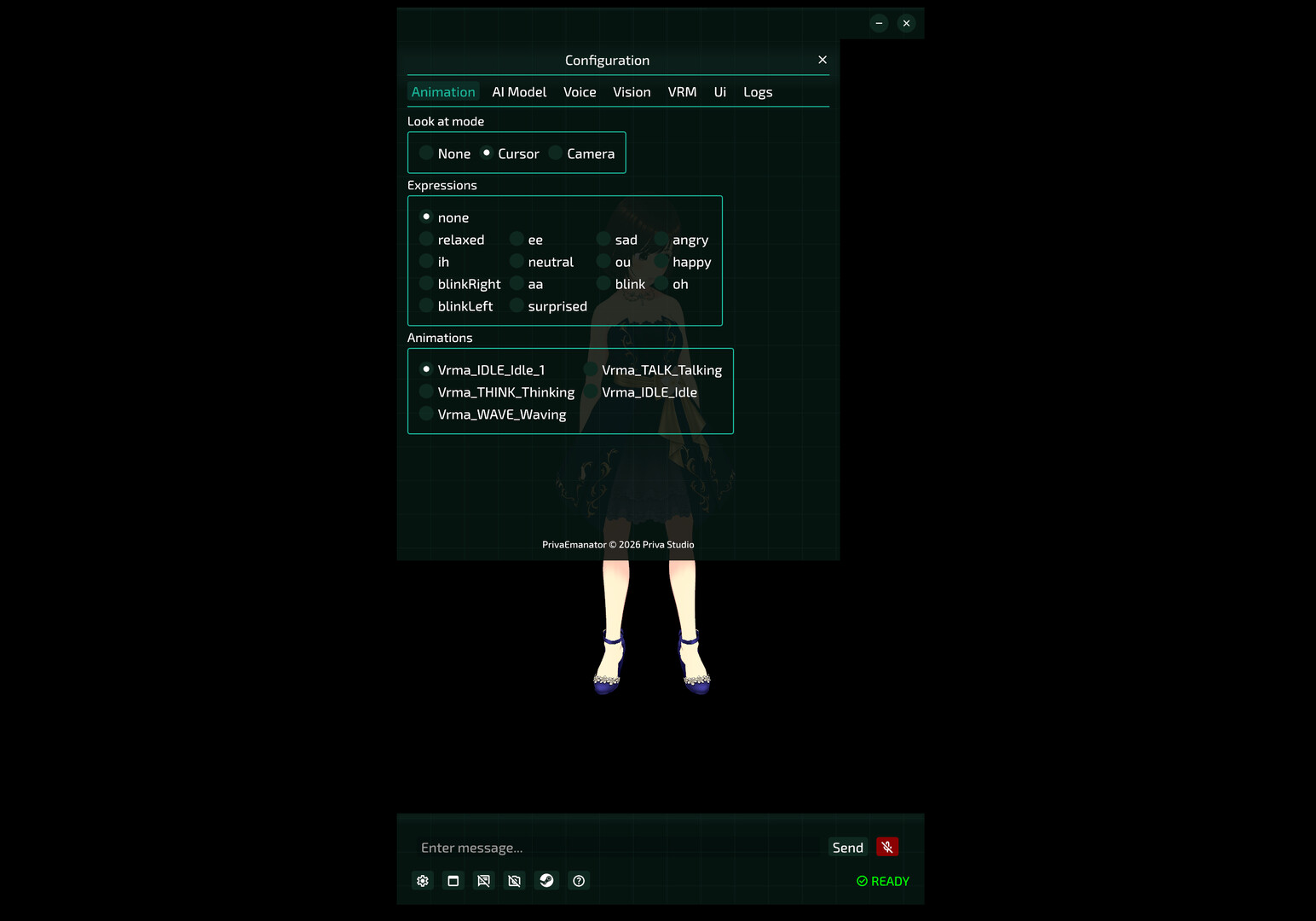Toggle the muted microphone button
This screenshot has width=1316, height=921.
tap(887, 847)
